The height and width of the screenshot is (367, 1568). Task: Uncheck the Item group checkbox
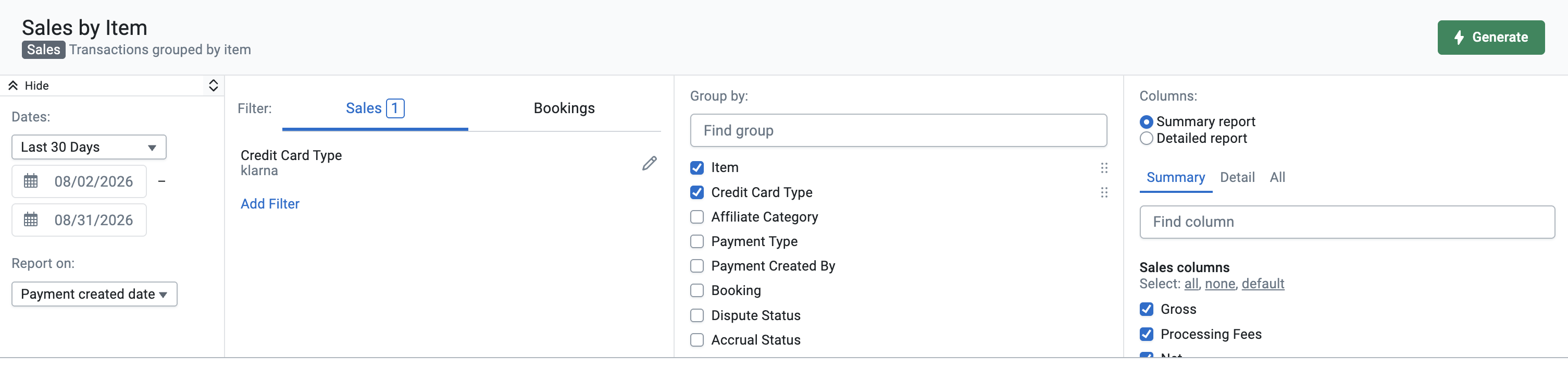697,168
